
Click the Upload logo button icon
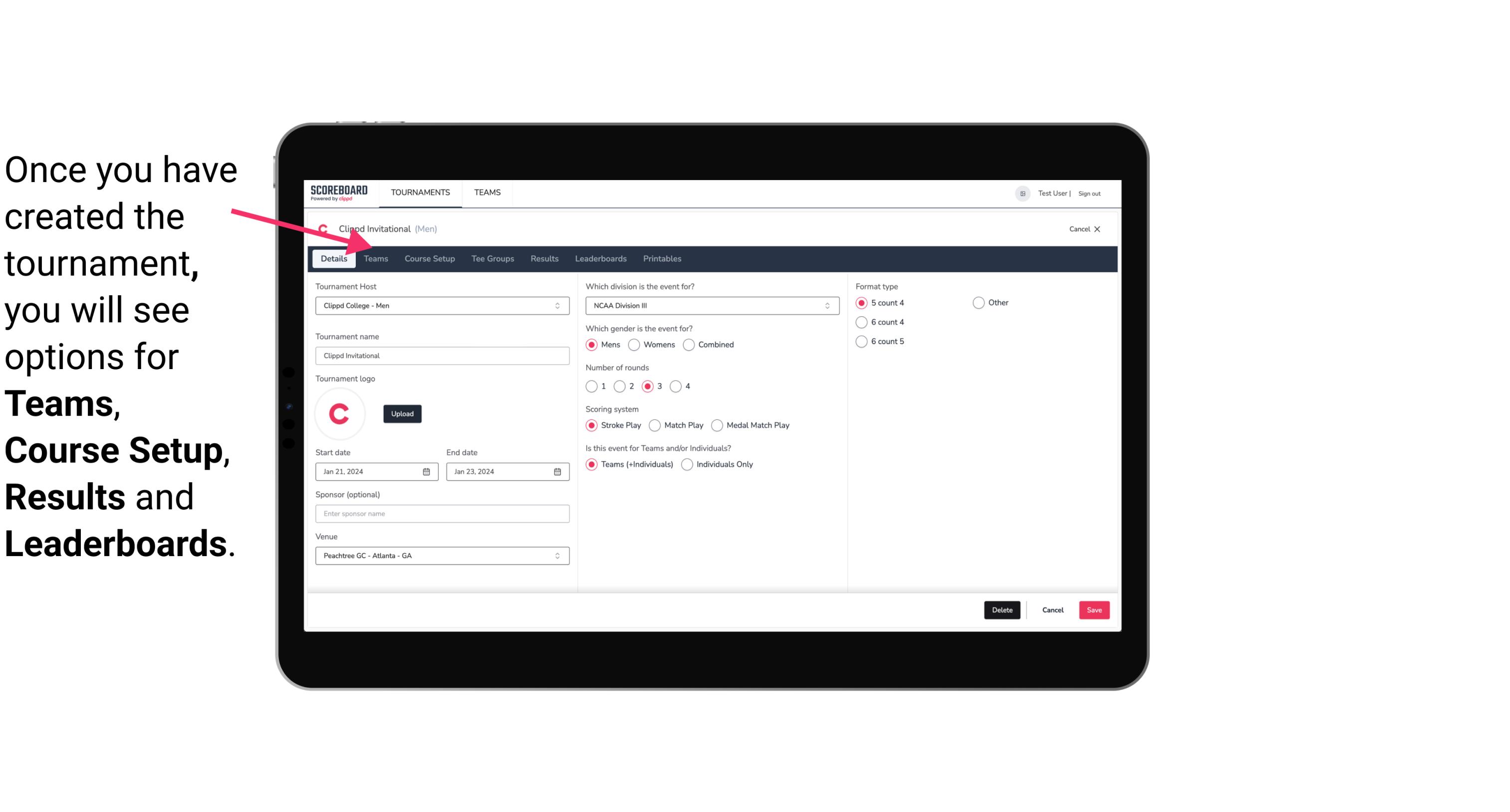[x=402, y=413]
